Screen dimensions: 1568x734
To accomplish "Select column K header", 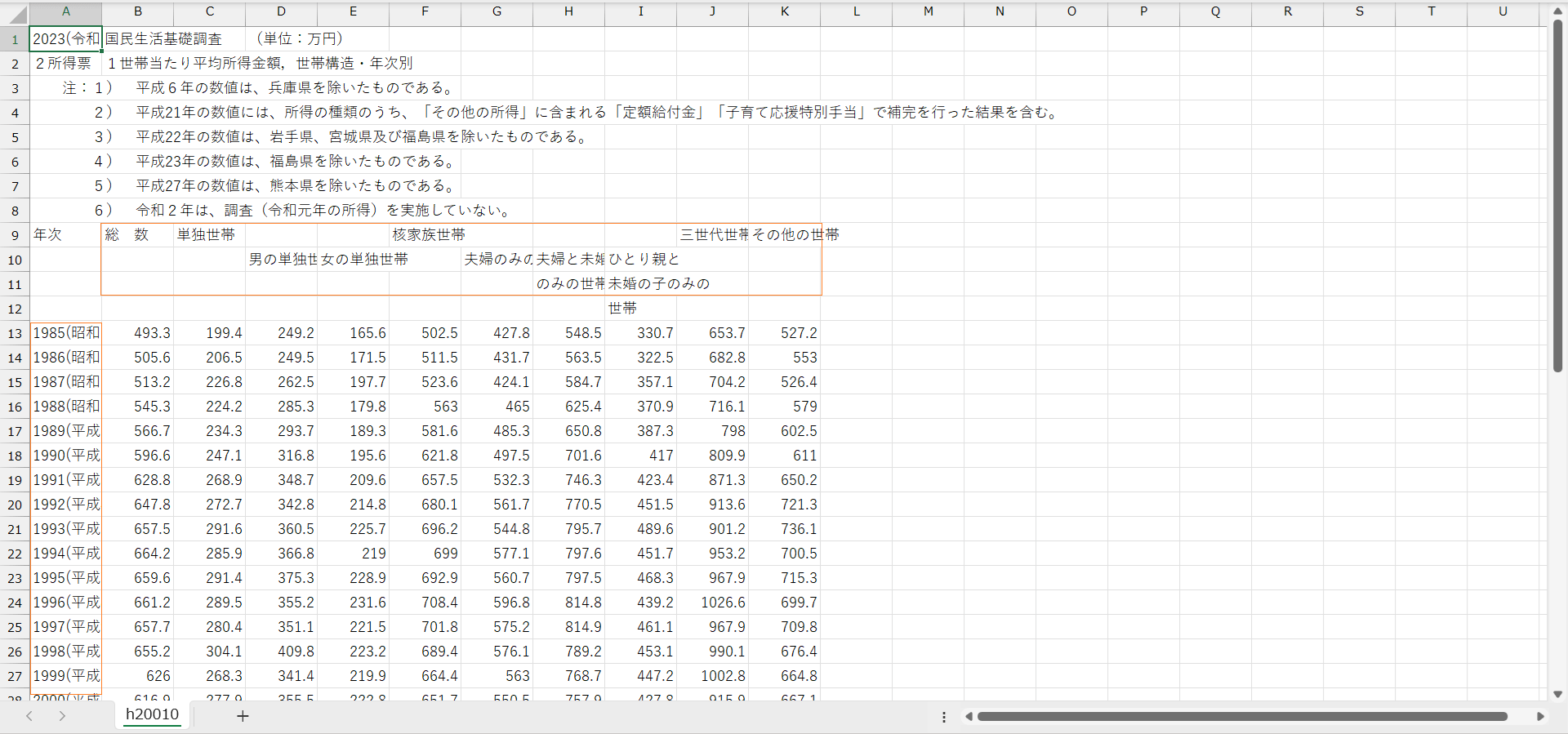I will [x=784, y=11].
